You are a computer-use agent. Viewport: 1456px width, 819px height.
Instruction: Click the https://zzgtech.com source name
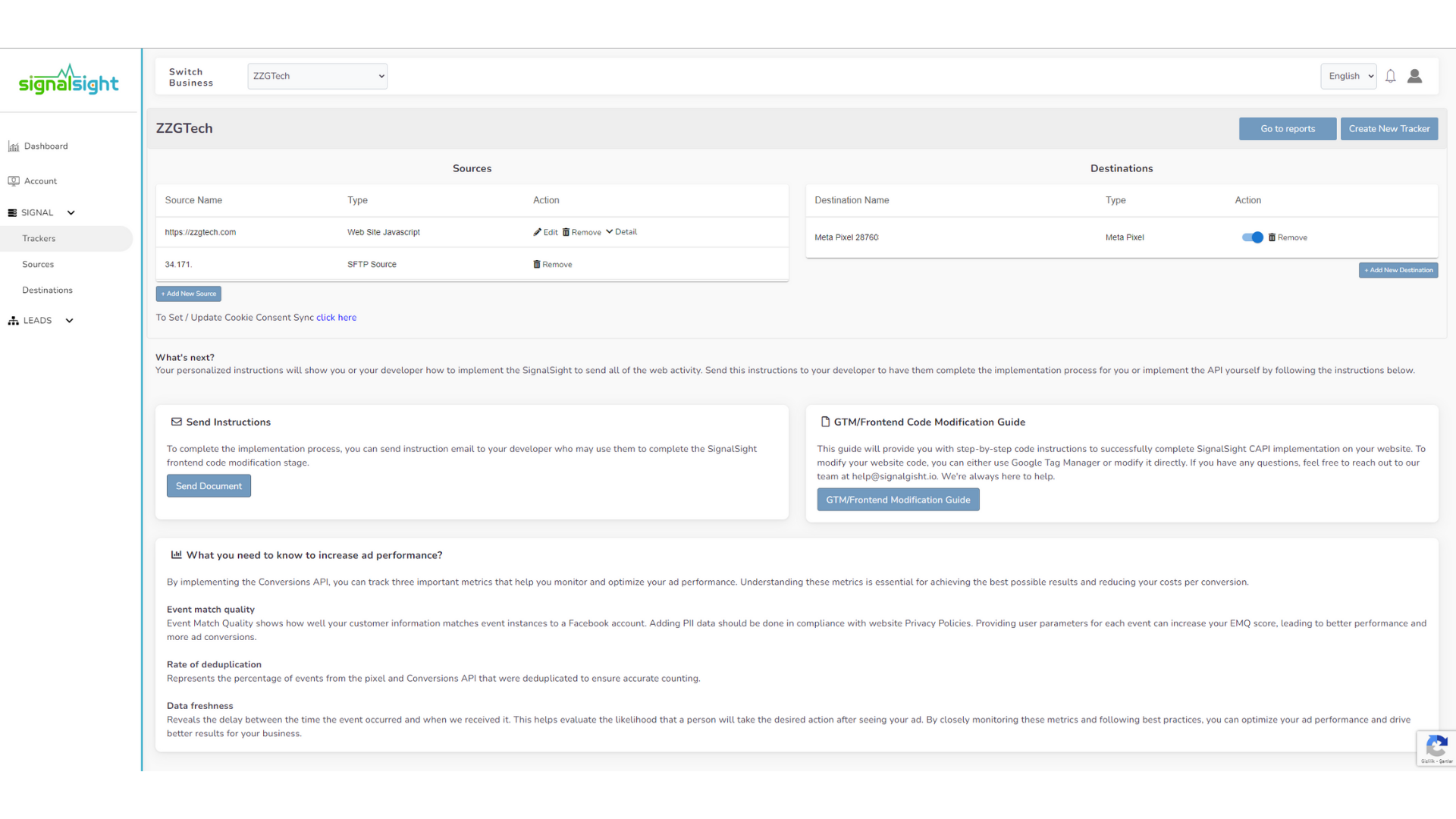(200, 232)
